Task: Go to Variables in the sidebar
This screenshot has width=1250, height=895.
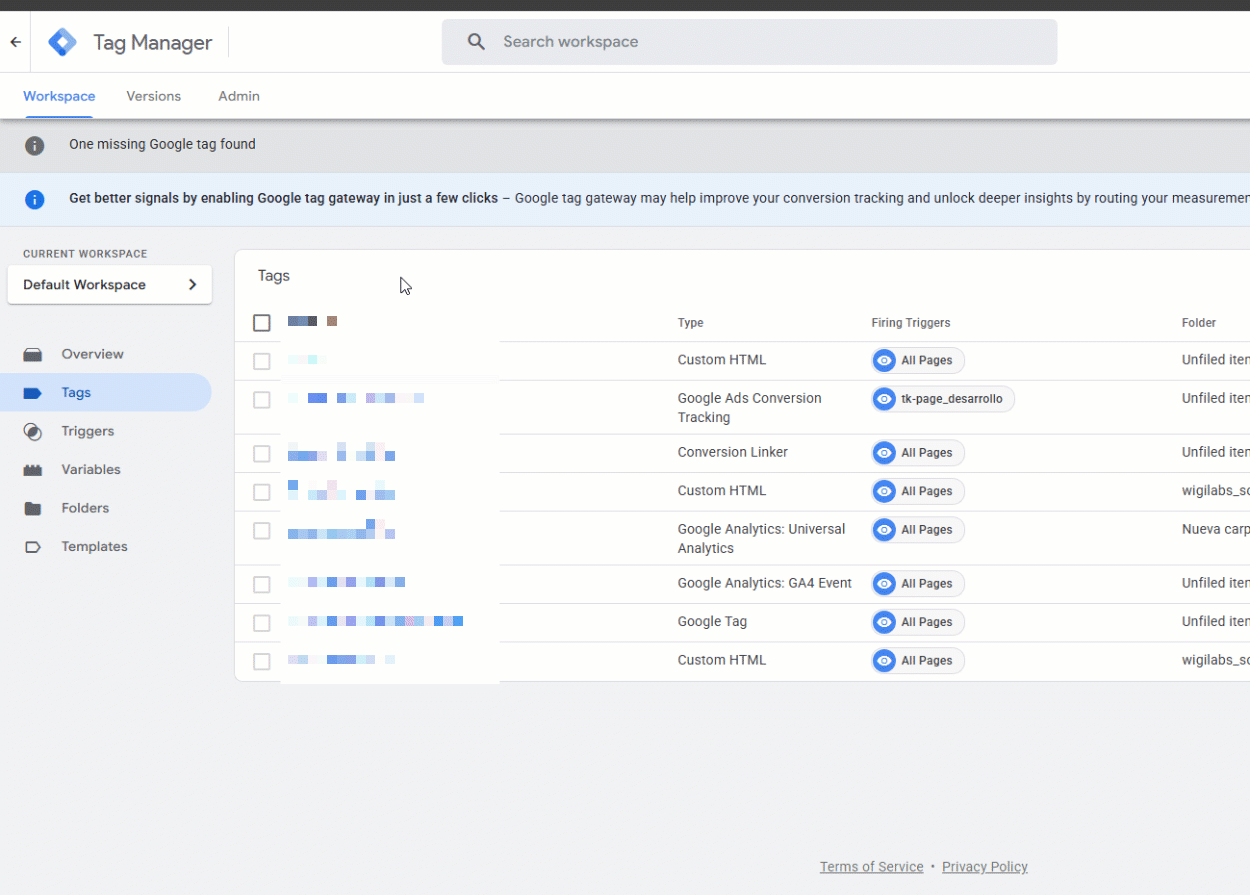Action: (90, 469)
